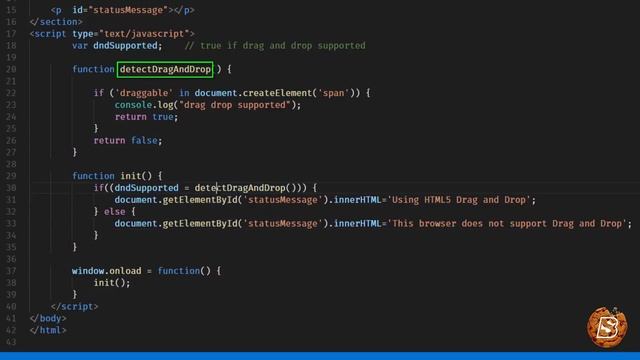The image size is (640, 360).
Task: Click dndSupported inside the if condition line 30
Action: [x=147, y=188]
